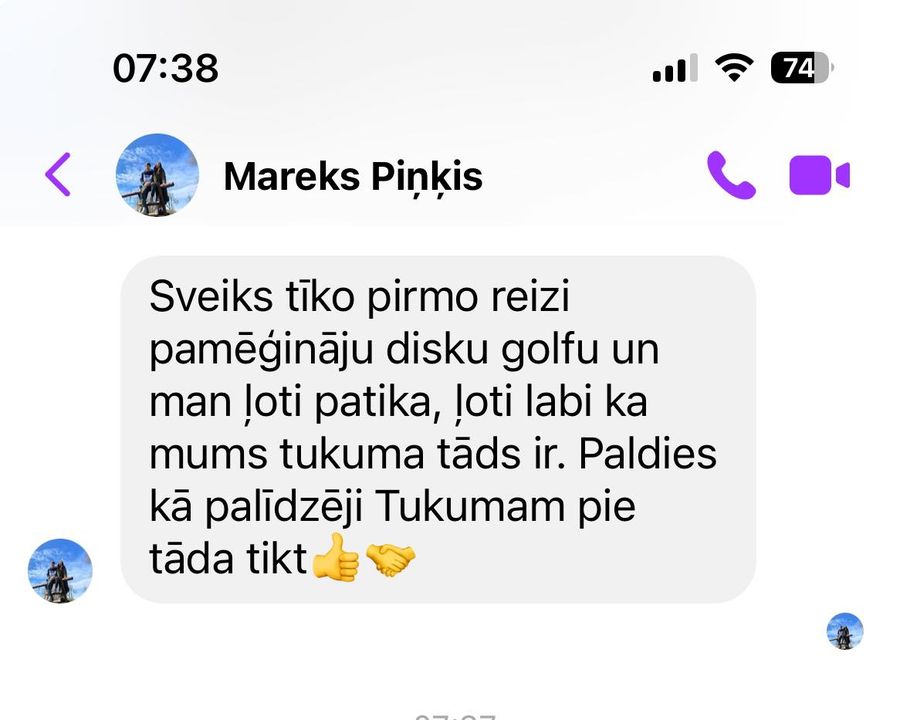Viewport: 910px width, 720px height.
Task: Tap the thumbs-up emoji in the message
Action: pyautogui.click(x=335, y=558)
